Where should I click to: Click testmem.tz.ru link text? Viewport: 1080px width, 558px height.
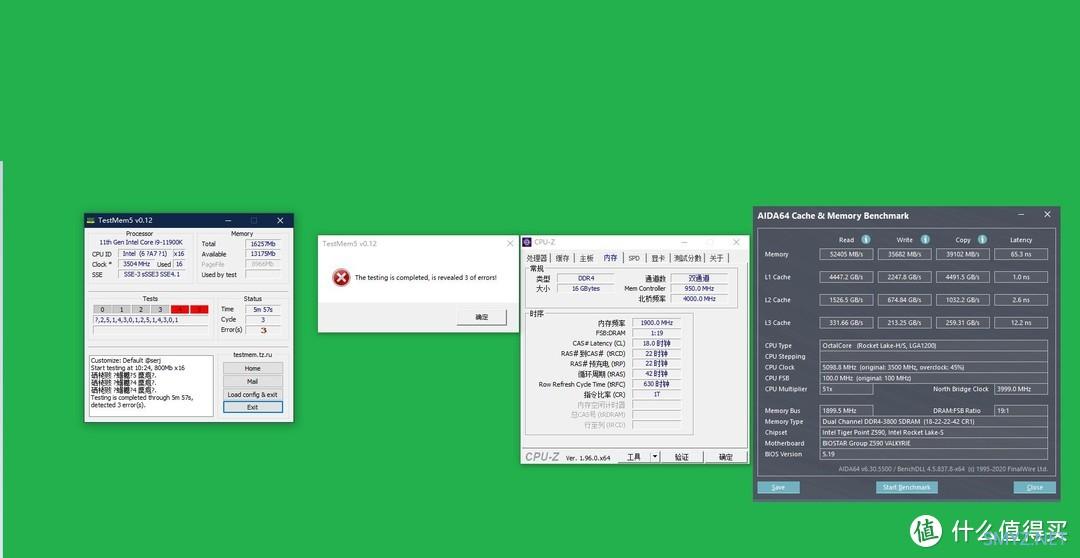[253, 355]
